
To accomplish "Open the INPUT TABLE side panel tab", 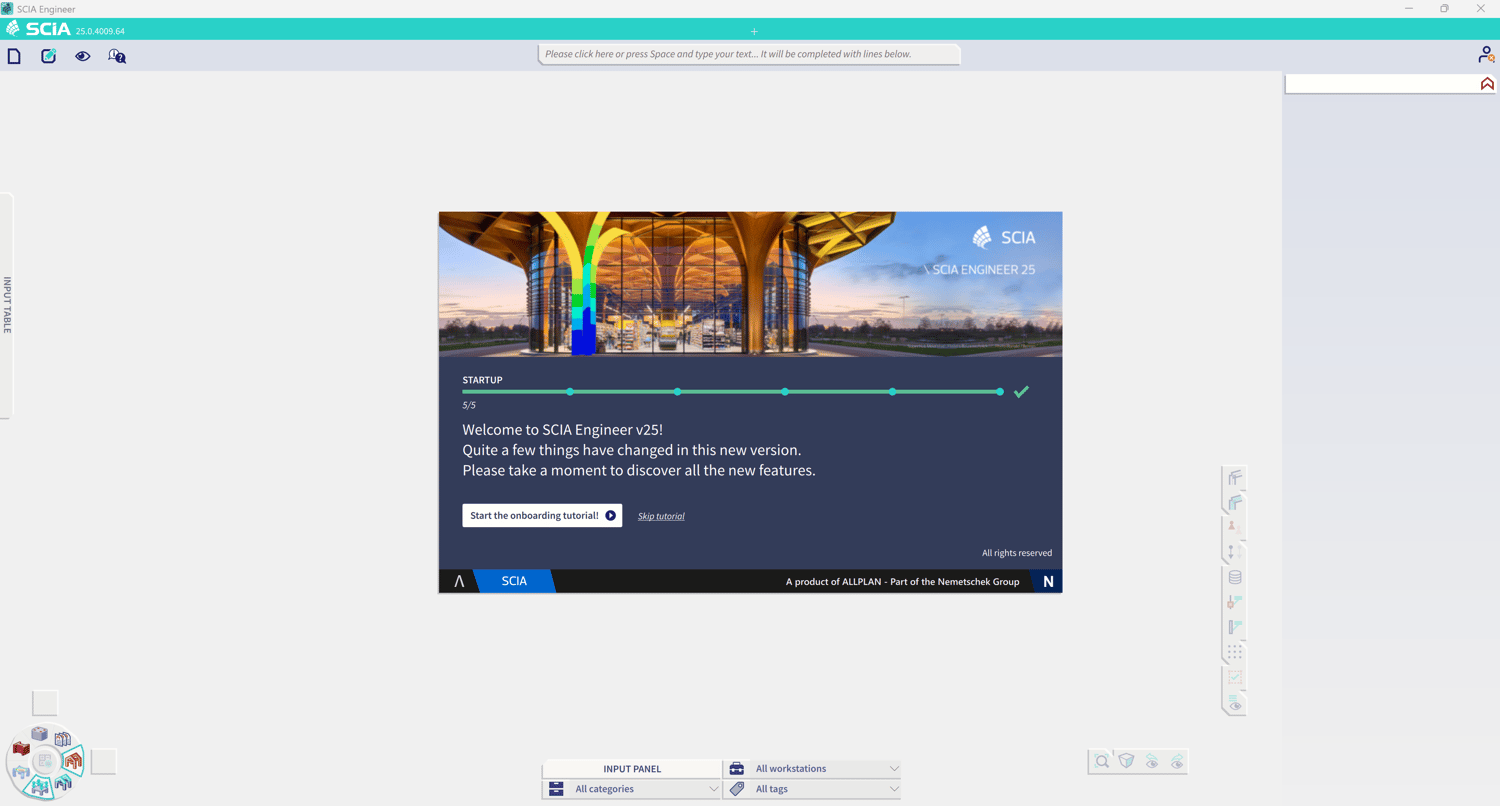I will coord(7,305).
